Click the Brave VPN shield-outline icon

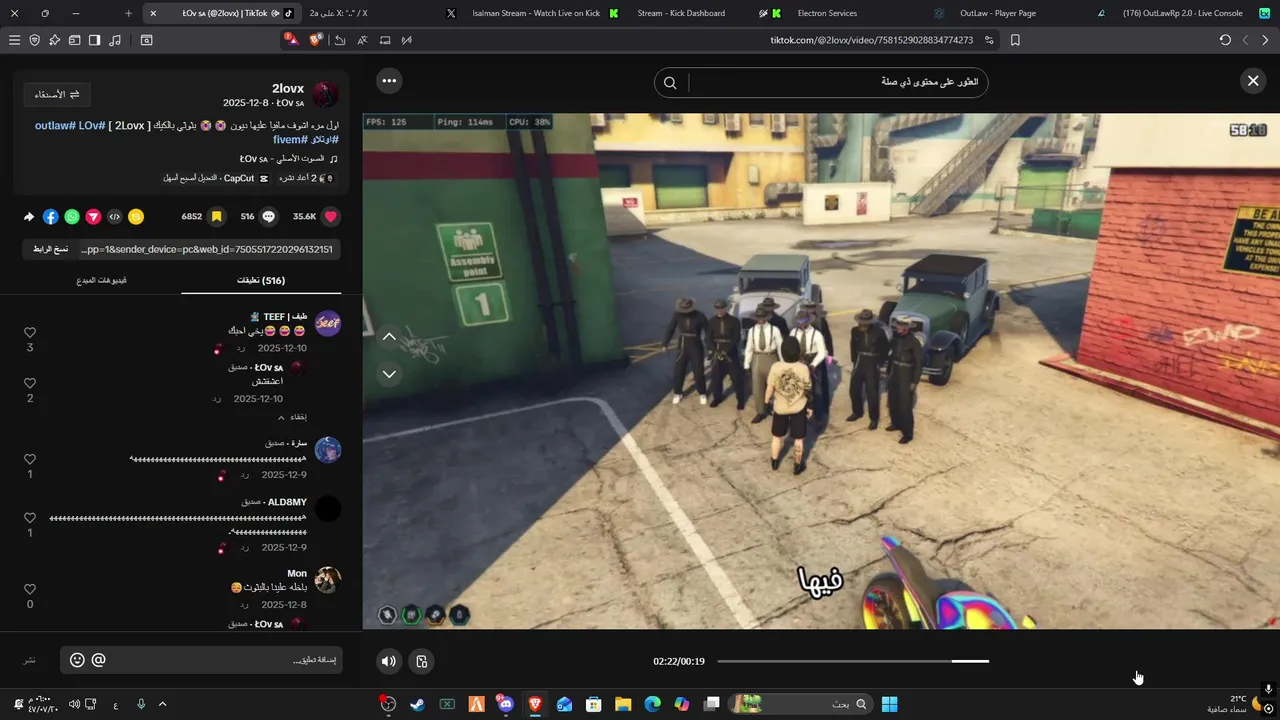tap(35, 40)
